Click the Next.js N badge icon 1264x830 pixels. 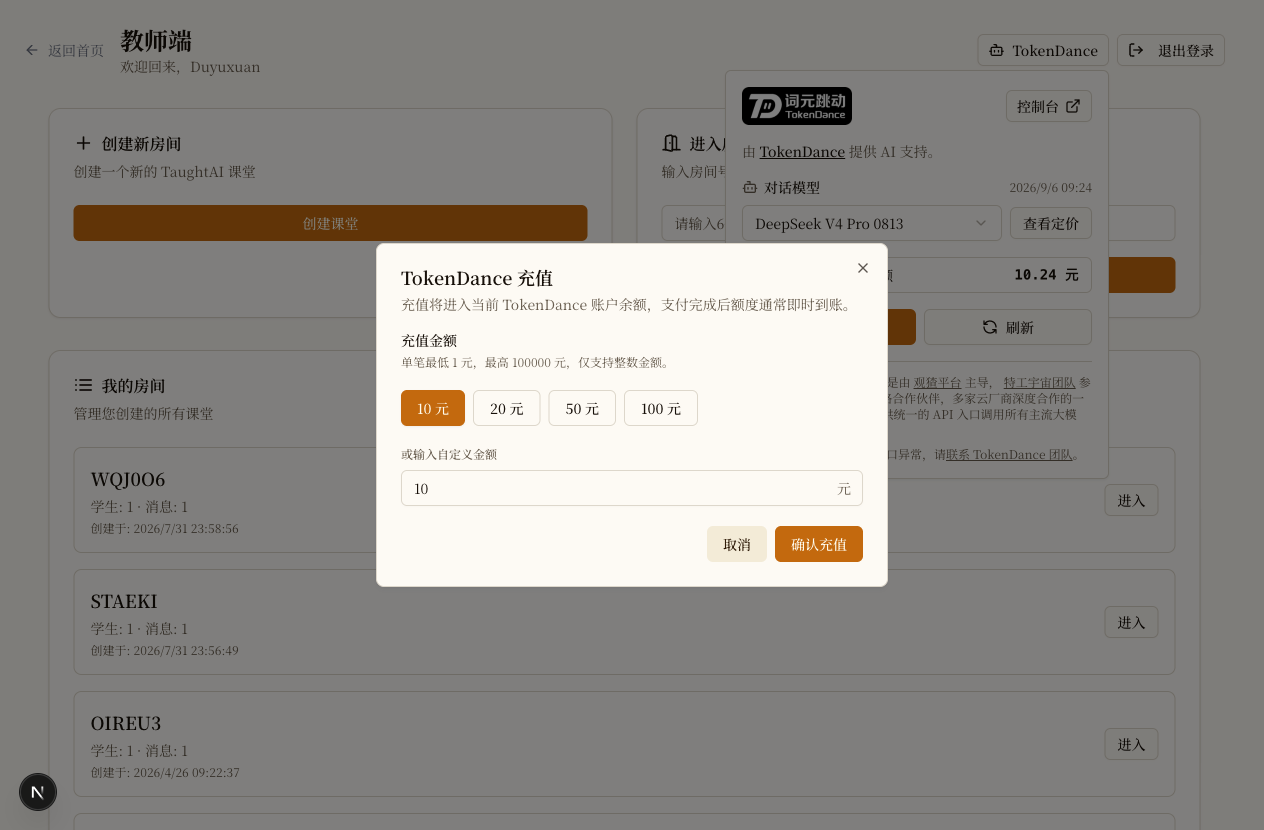pyautogui.click(x=38, y=792)
